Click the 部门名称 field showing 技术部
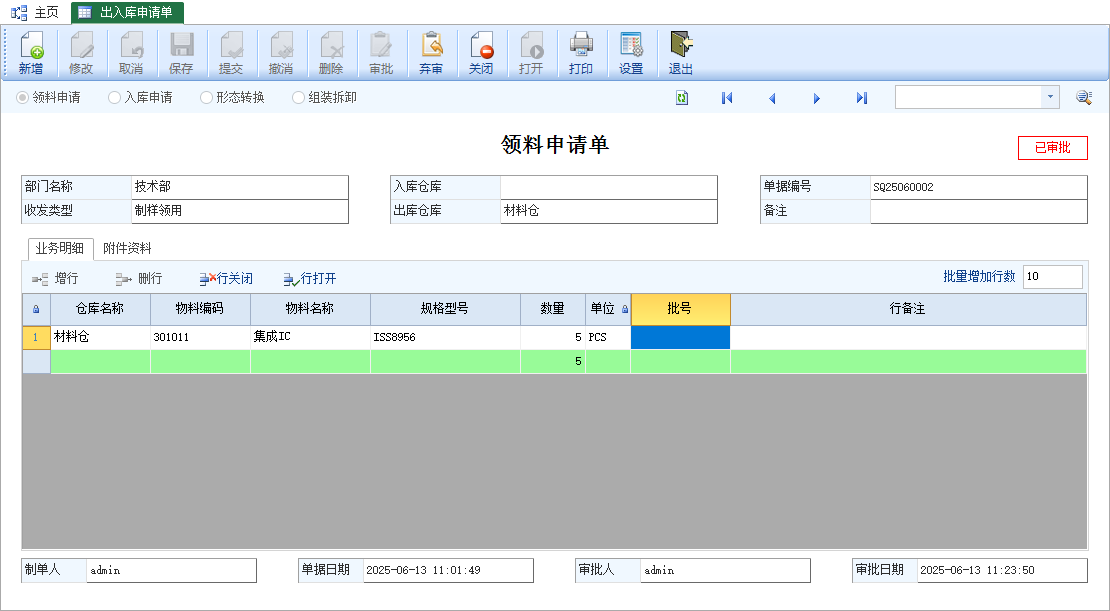1110x611 pixels. point(240,187)
